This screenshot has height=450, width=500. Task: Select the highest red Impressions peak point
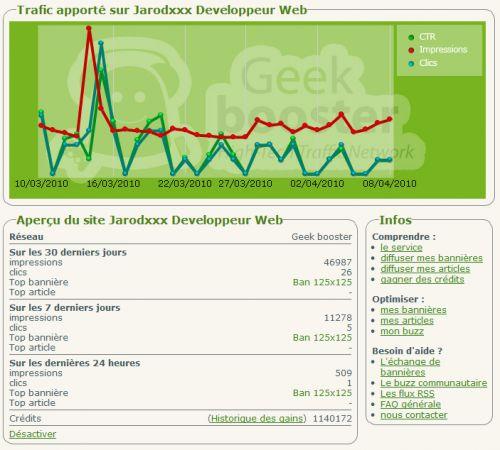[x=89, y=28]
